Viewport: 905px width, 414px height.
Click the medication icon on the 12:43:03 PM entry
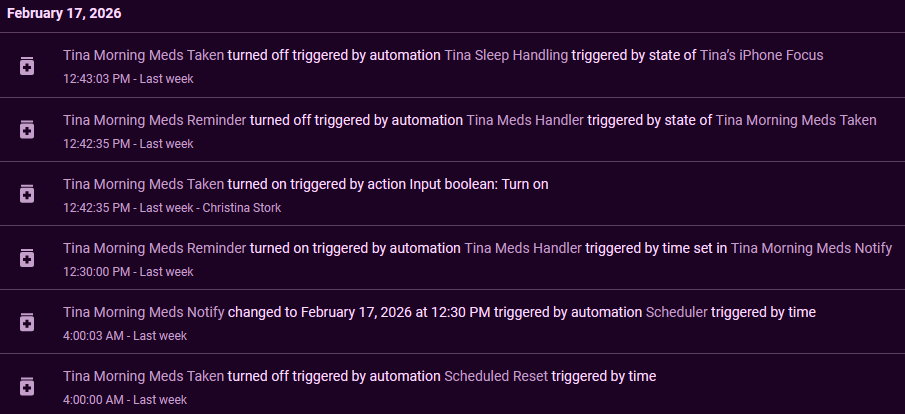[27, 66]
